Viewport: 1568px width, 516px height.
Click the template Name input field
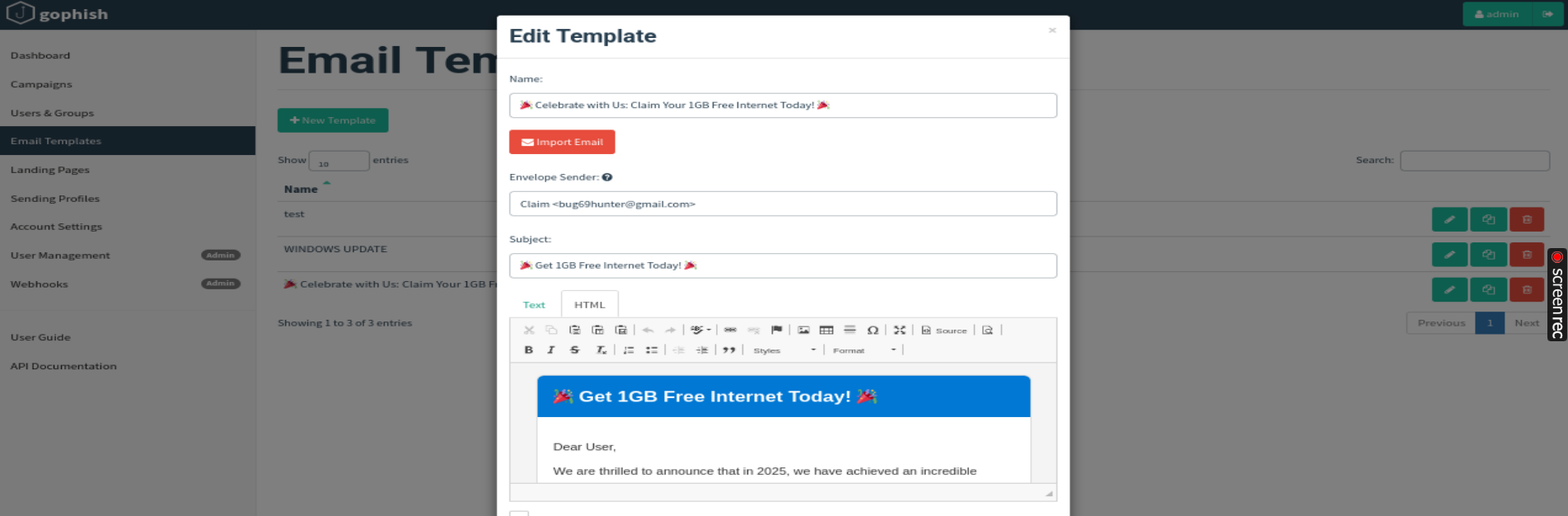(x=783, y=106)
